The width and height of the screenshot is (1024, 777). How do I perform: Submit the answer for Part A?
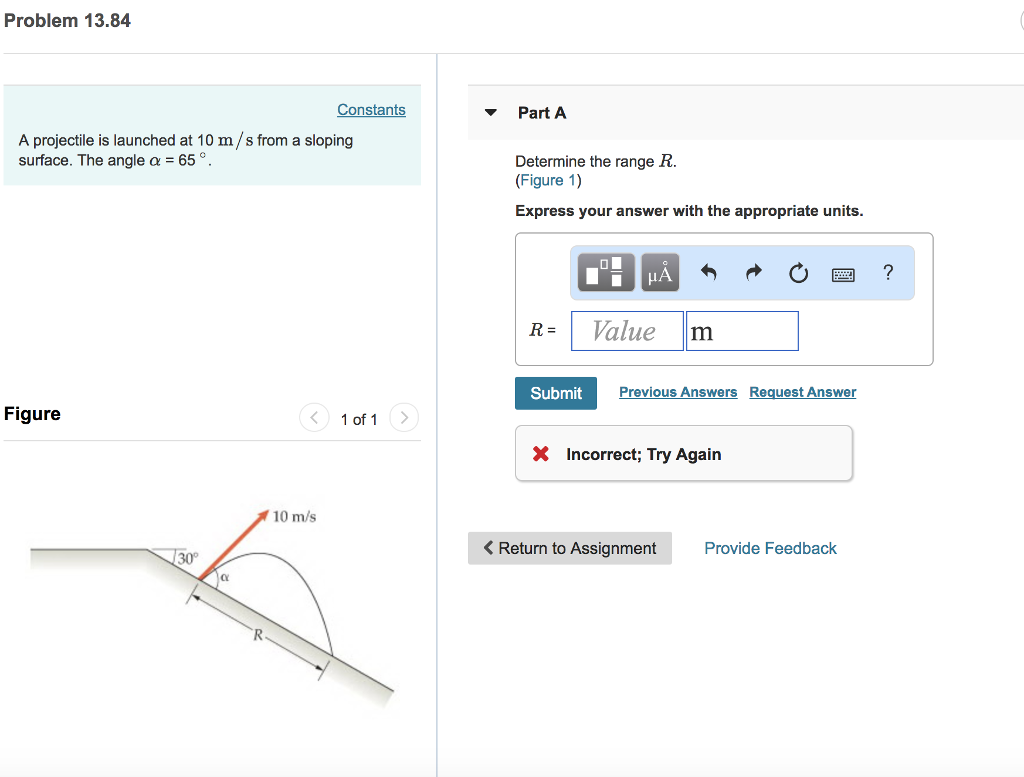click(555, 393)
